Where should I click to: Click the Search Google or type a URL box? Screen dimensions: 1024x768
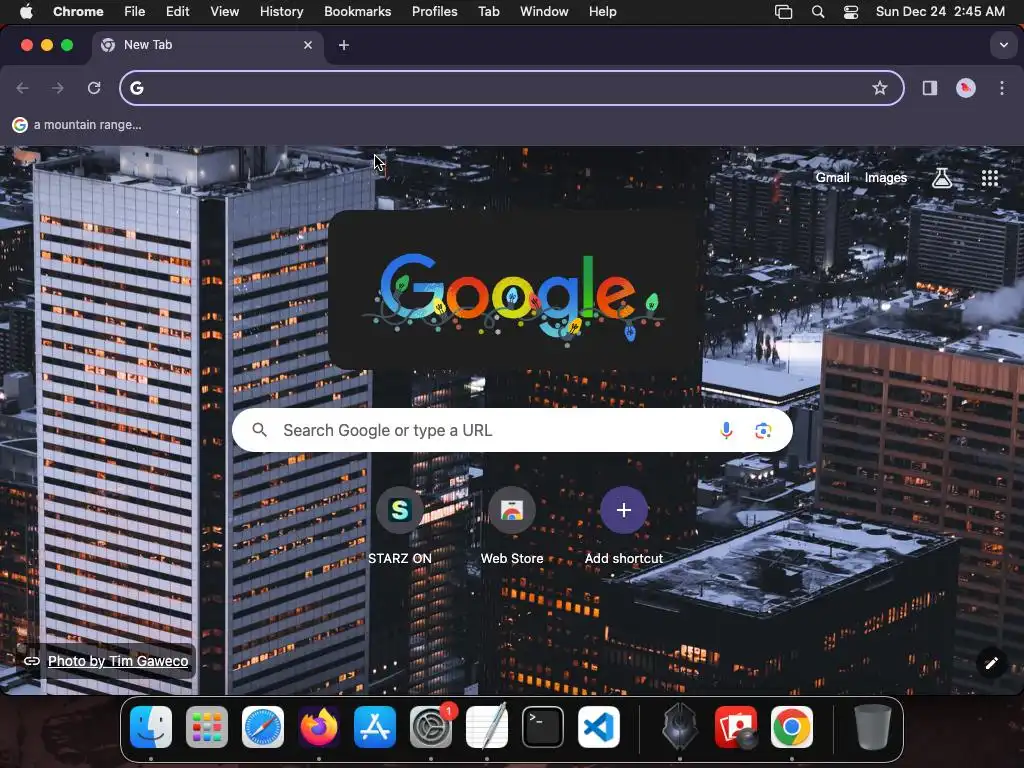(x=512, y=430)
